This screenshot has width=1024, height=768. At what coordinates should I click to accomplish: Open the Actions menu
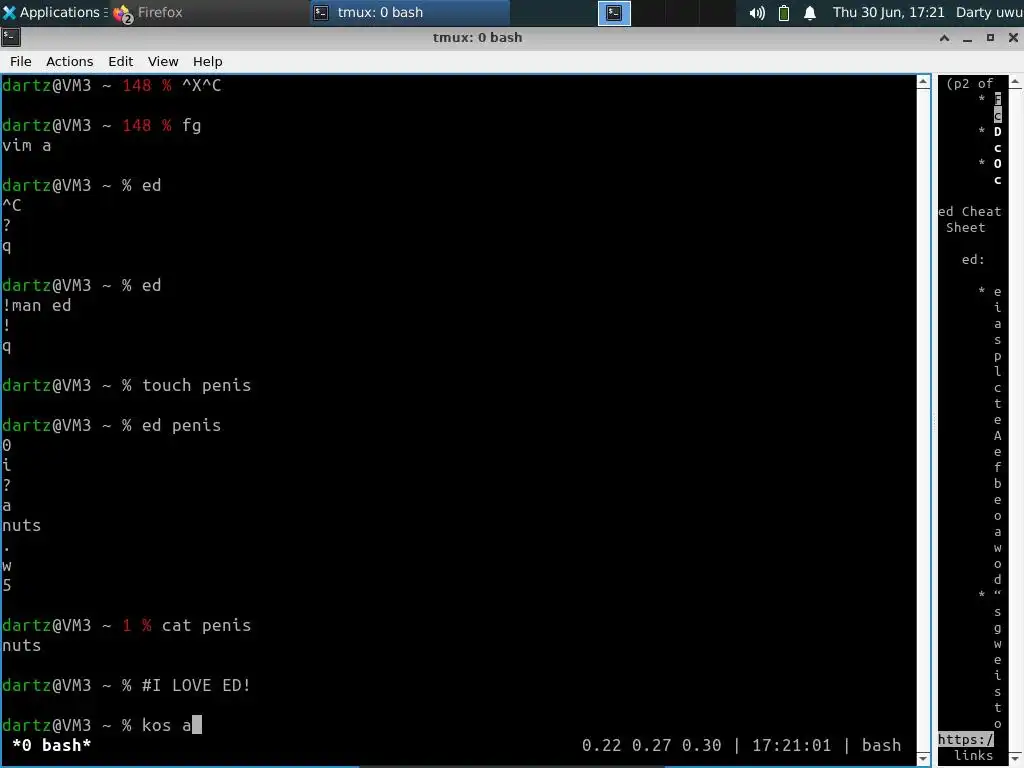point(69,61)
